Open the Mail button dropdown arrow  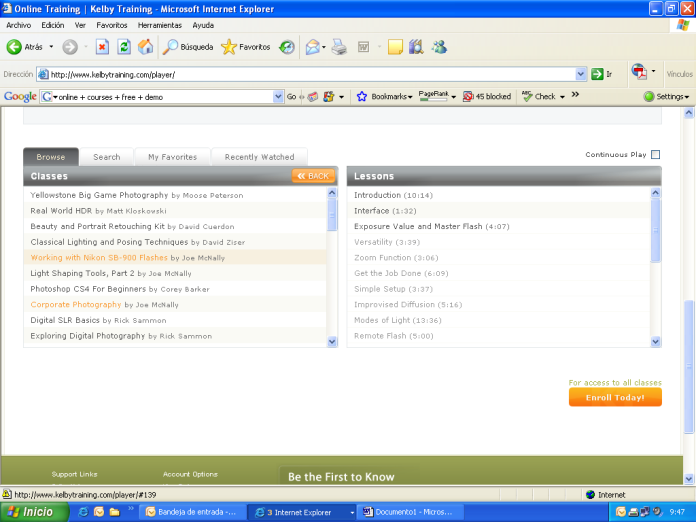point(324,47)
